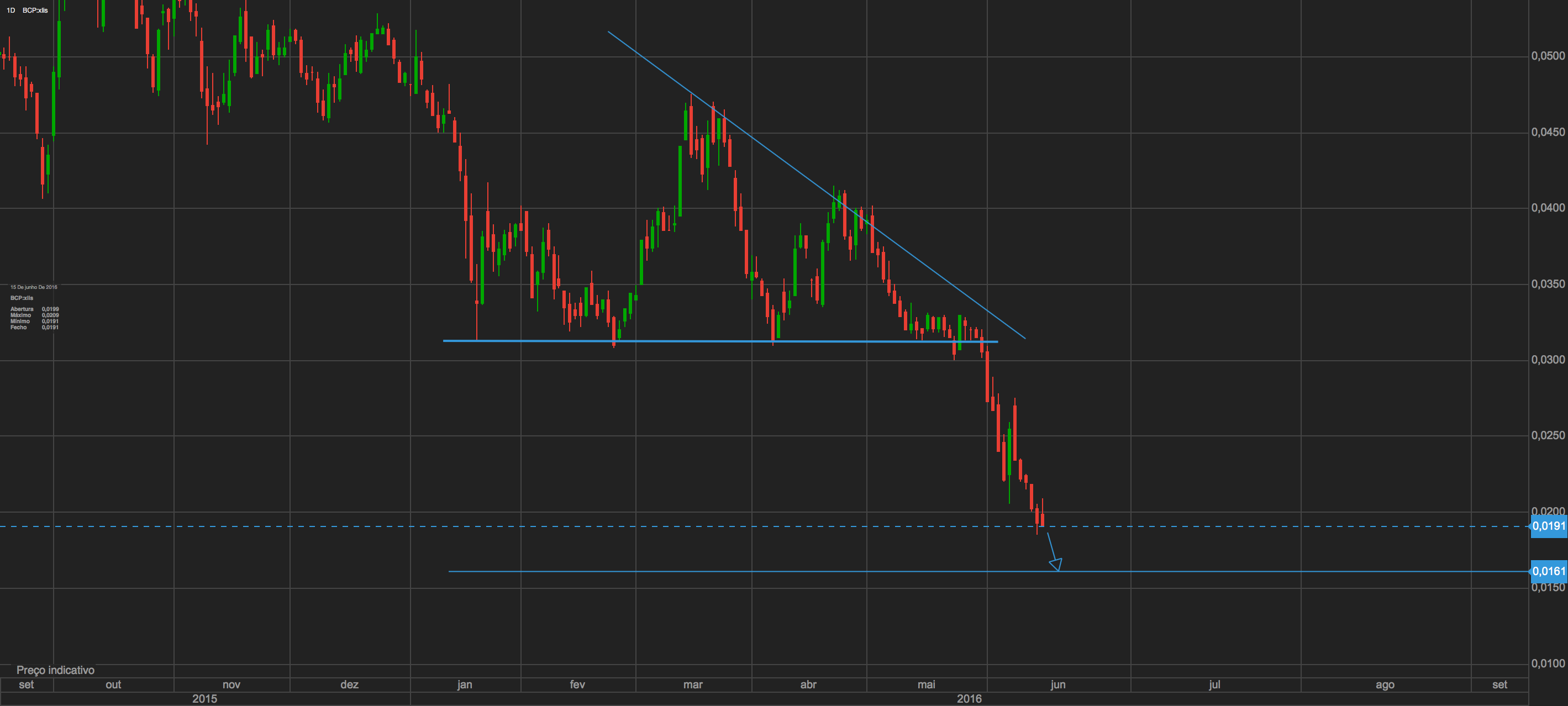Click the 0,0300 price axis label

[x=1548, y=360]
